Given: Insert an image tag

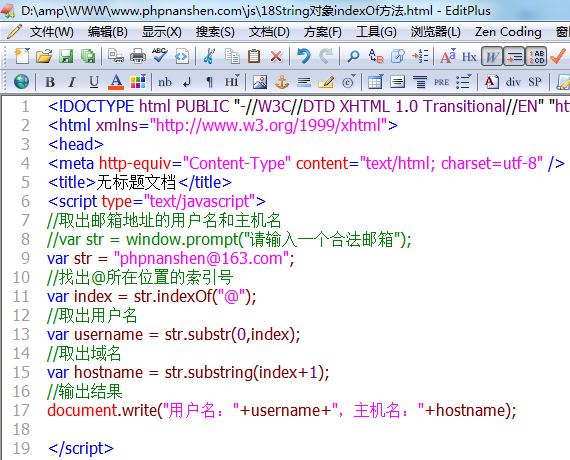Looking at the screenshot, I should point(260,82).
